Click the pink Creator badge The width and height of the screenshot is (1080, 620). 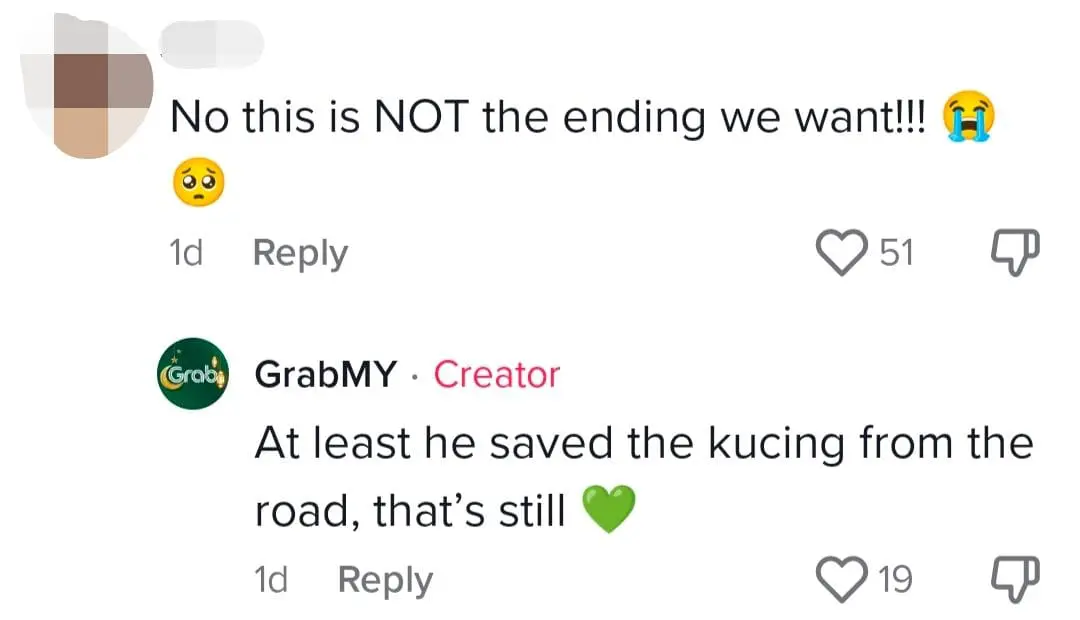(496, 375)
